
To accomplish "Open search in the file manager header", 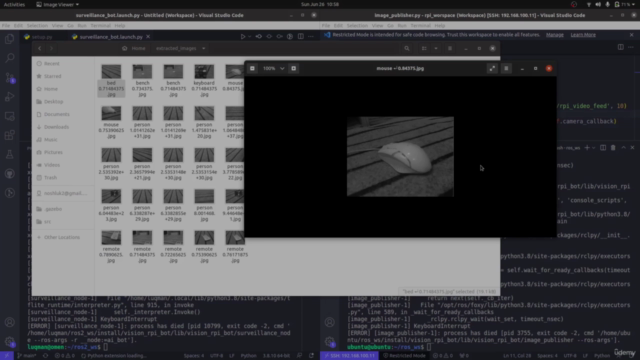I will [407, 48].
